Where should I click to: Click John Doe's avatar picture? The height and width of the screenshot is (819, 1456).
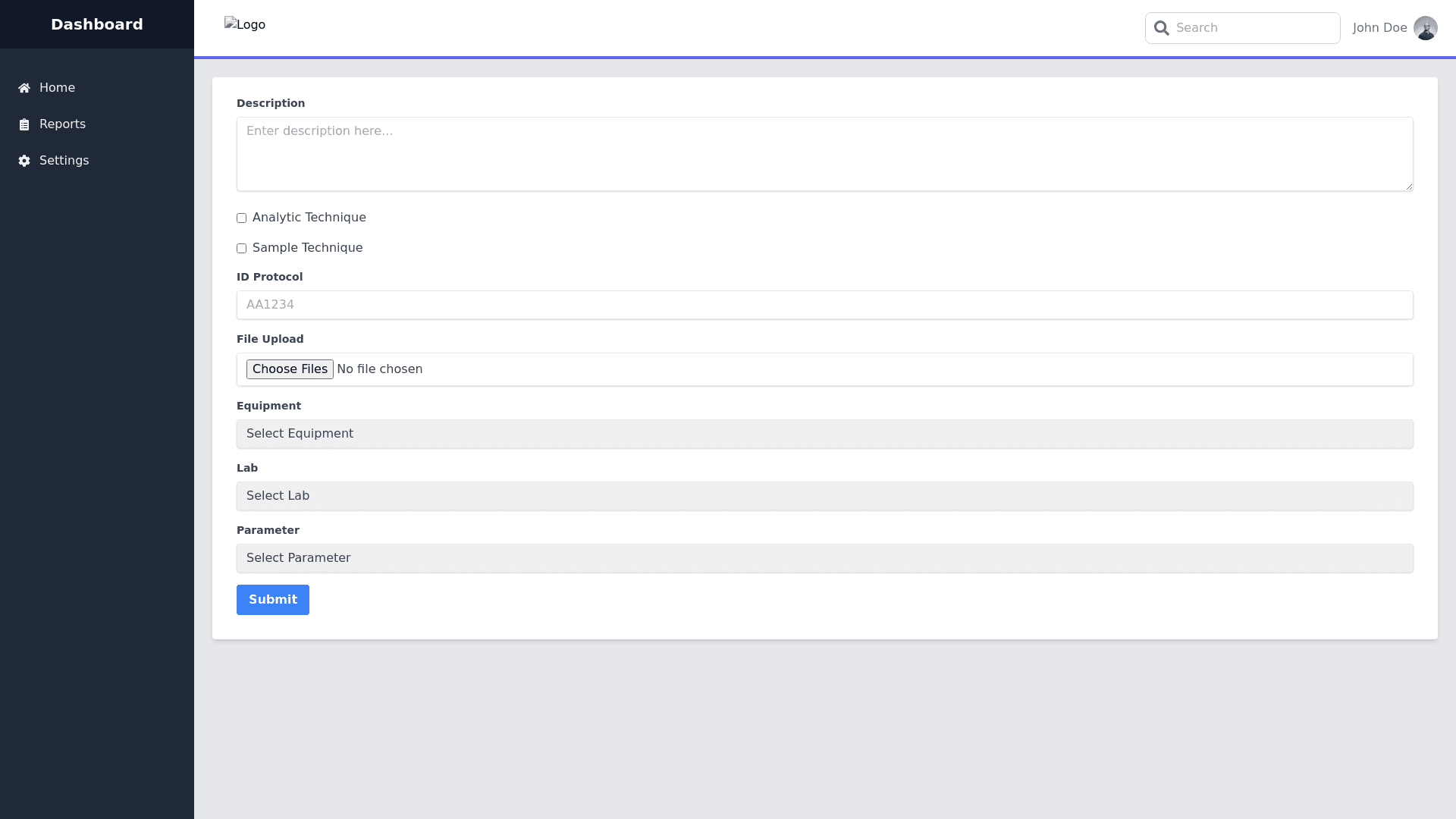coord(1425,28)
